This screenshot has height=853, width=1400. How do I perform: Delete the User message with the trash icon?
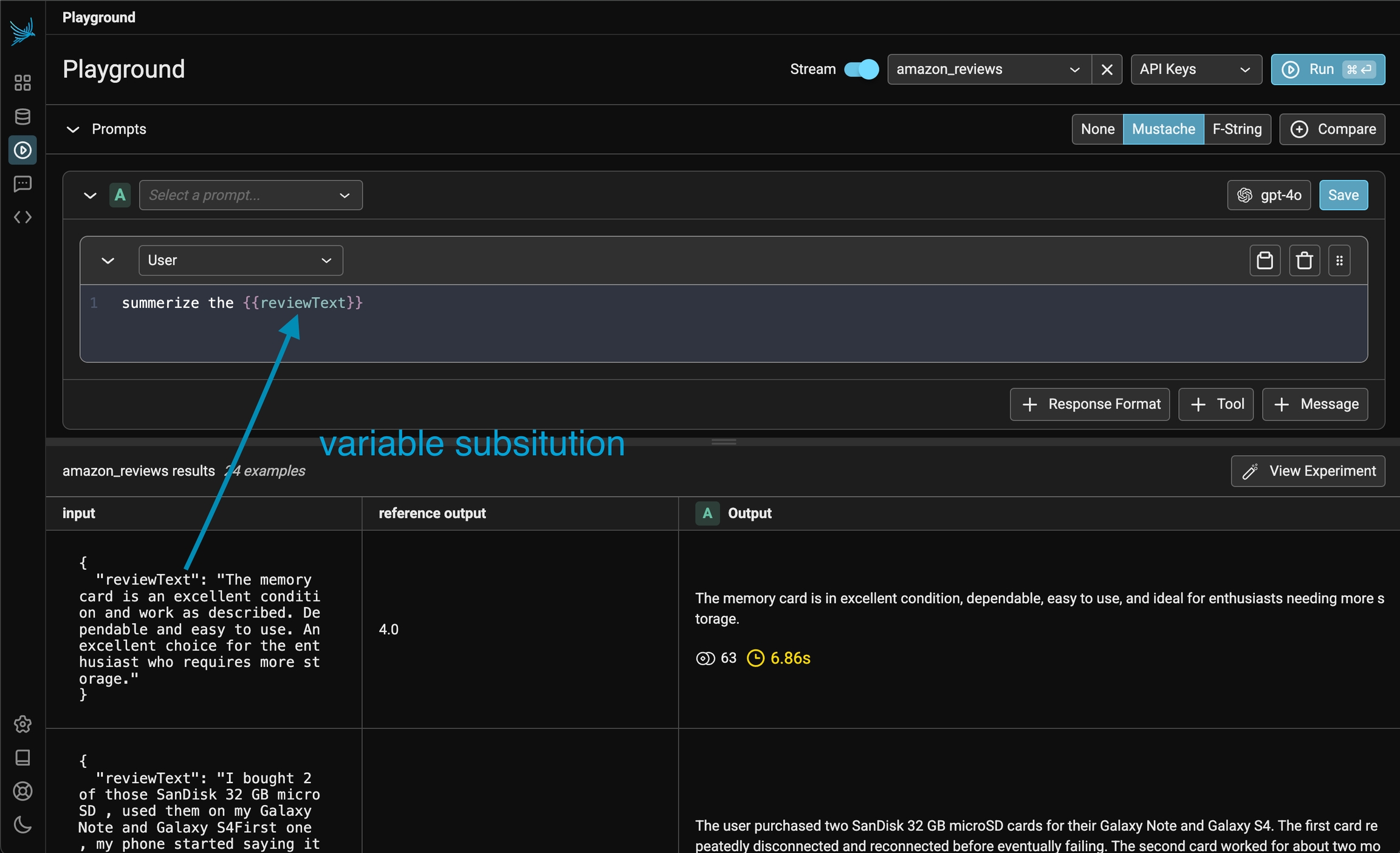[x=1304, y=261]
